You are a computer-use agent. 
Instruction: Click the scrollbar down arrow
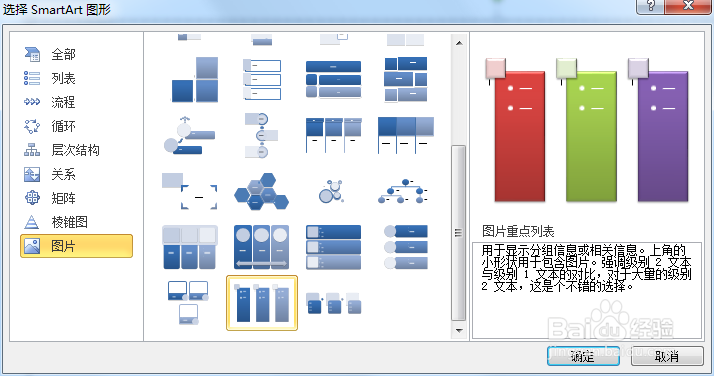tap(459, 330)
